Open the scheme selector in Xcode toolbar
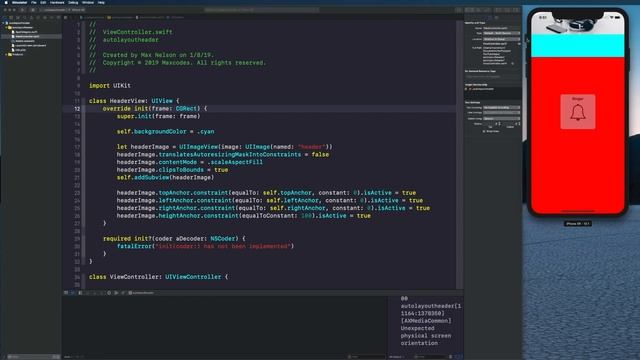Screen dimensions: 640x360 tap(55, 10)
